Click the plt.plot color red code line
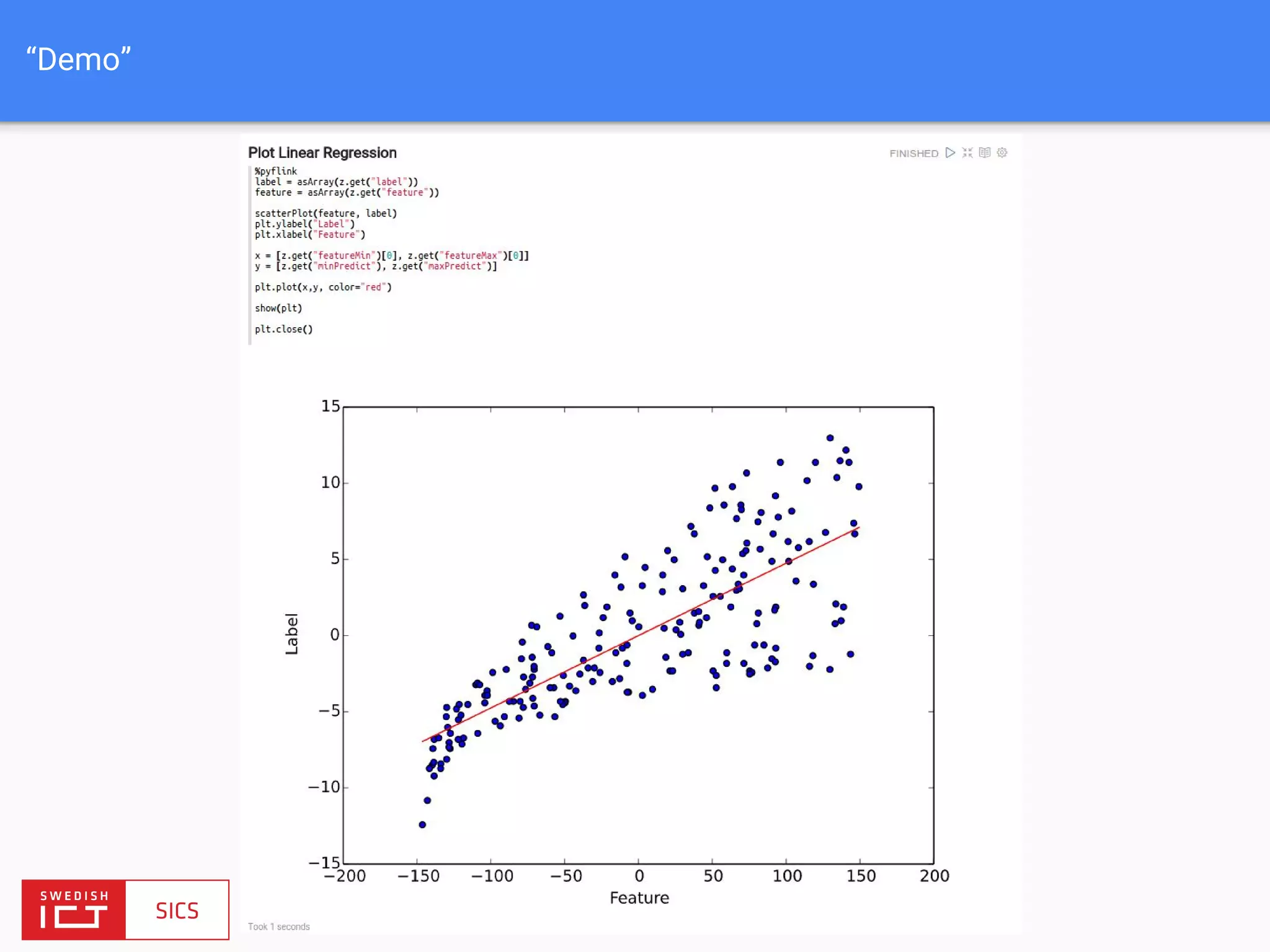 point(323,287)
